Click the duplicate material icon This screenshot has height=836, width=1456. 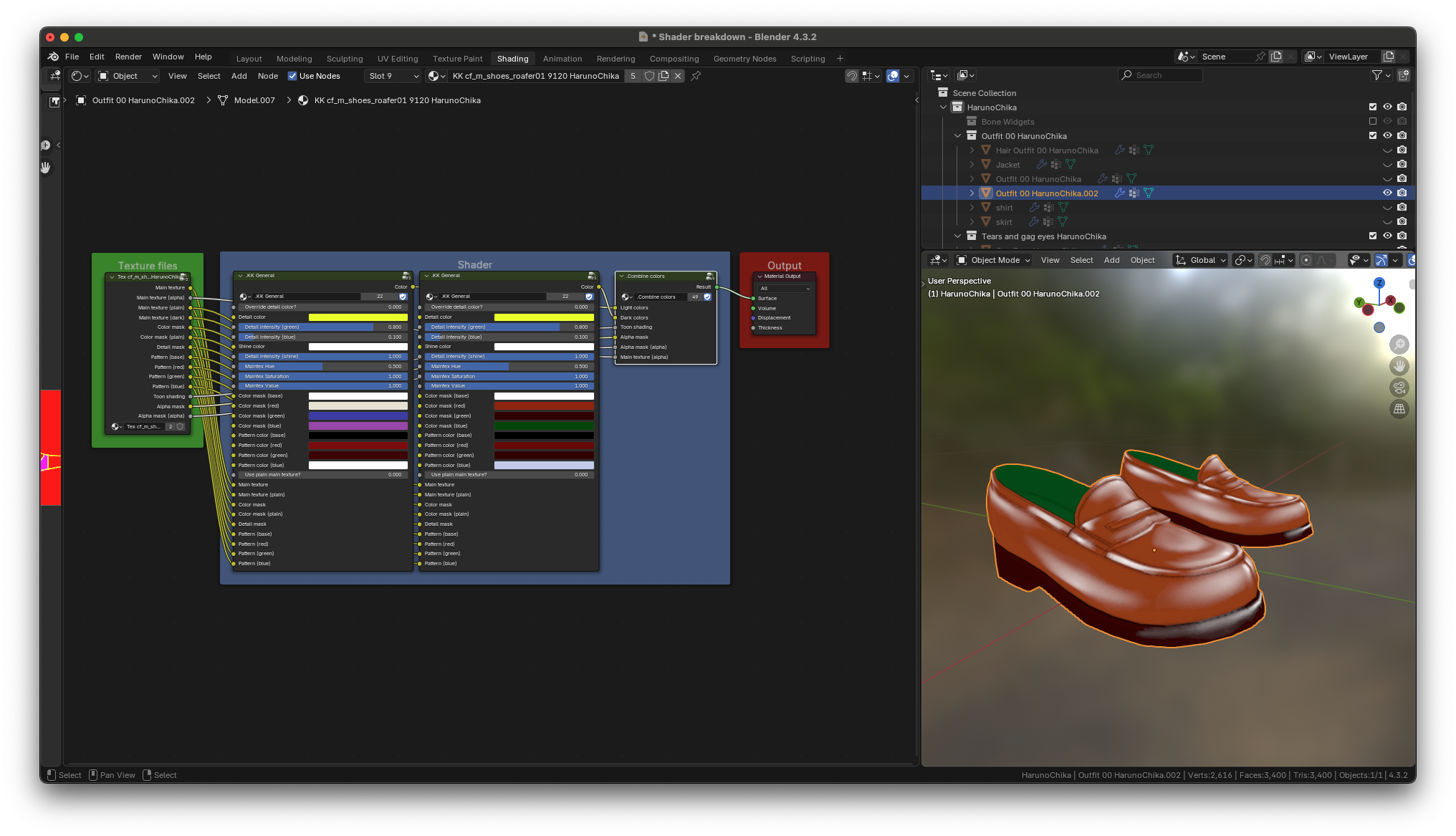click(x=664, y=76)
